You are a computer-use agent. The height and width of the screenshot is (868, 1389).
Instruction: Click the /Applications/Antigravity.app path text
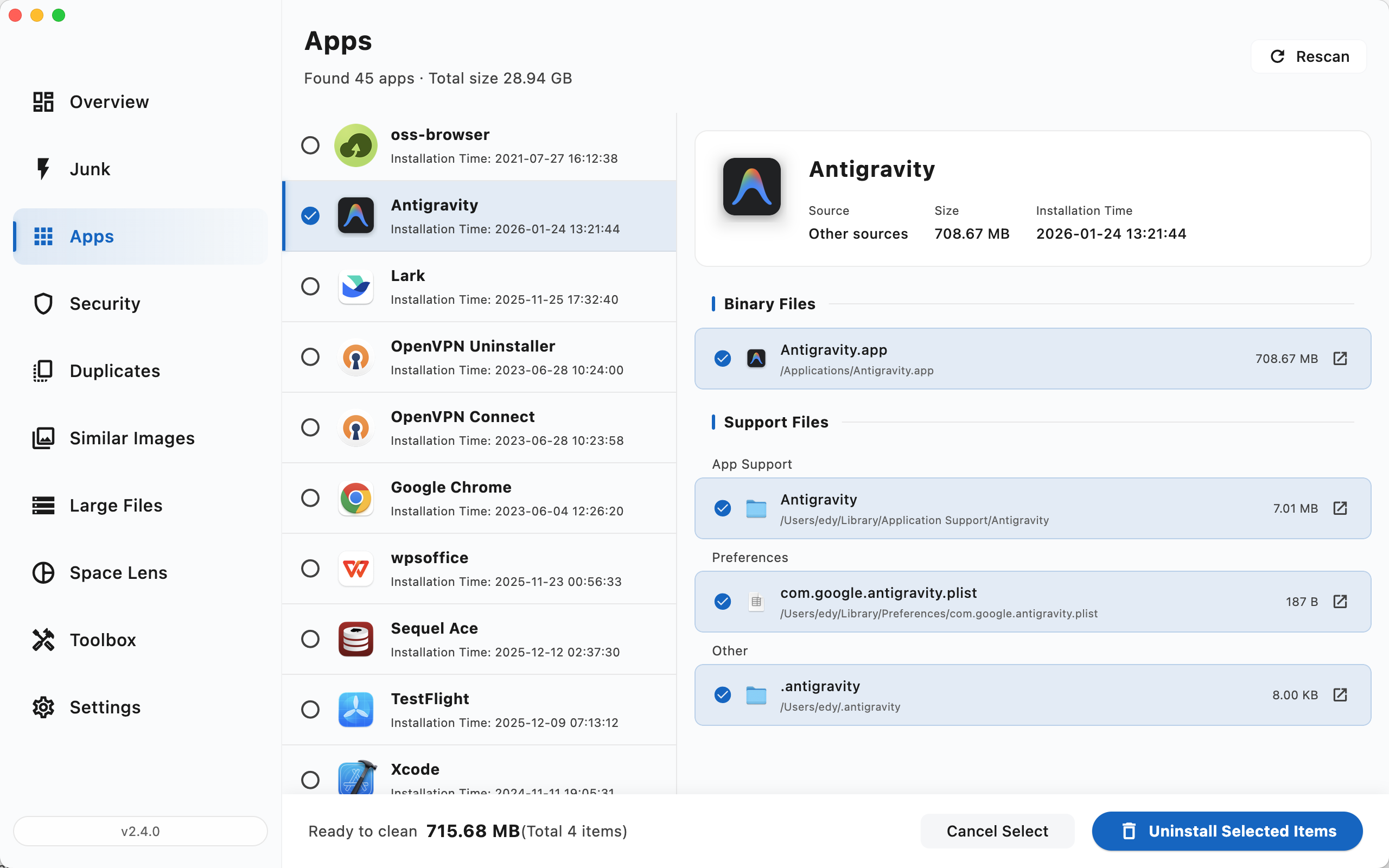pyautogui.click(x=857, y=371)
